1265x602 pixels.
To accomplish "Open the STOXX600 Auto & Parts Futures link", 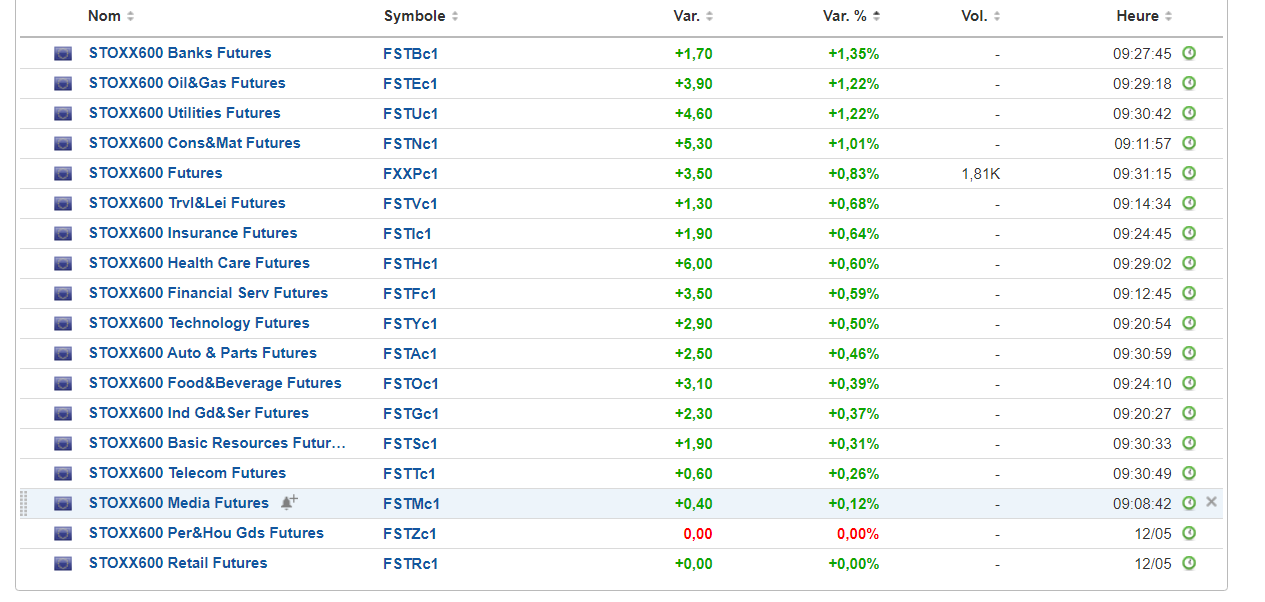I will click(x=202, y=353).
